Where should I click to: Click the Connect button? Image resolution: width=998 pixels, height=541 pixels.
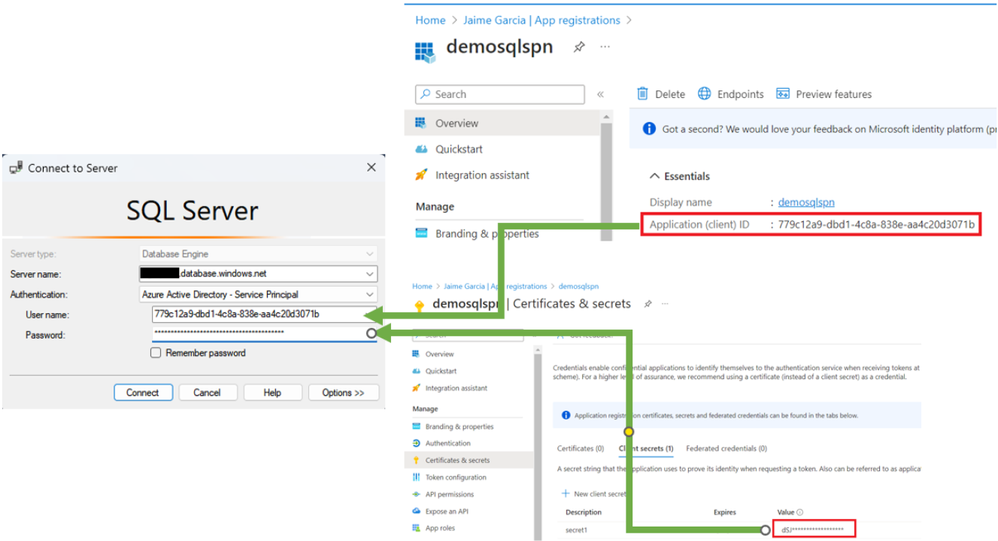point(143,393)
